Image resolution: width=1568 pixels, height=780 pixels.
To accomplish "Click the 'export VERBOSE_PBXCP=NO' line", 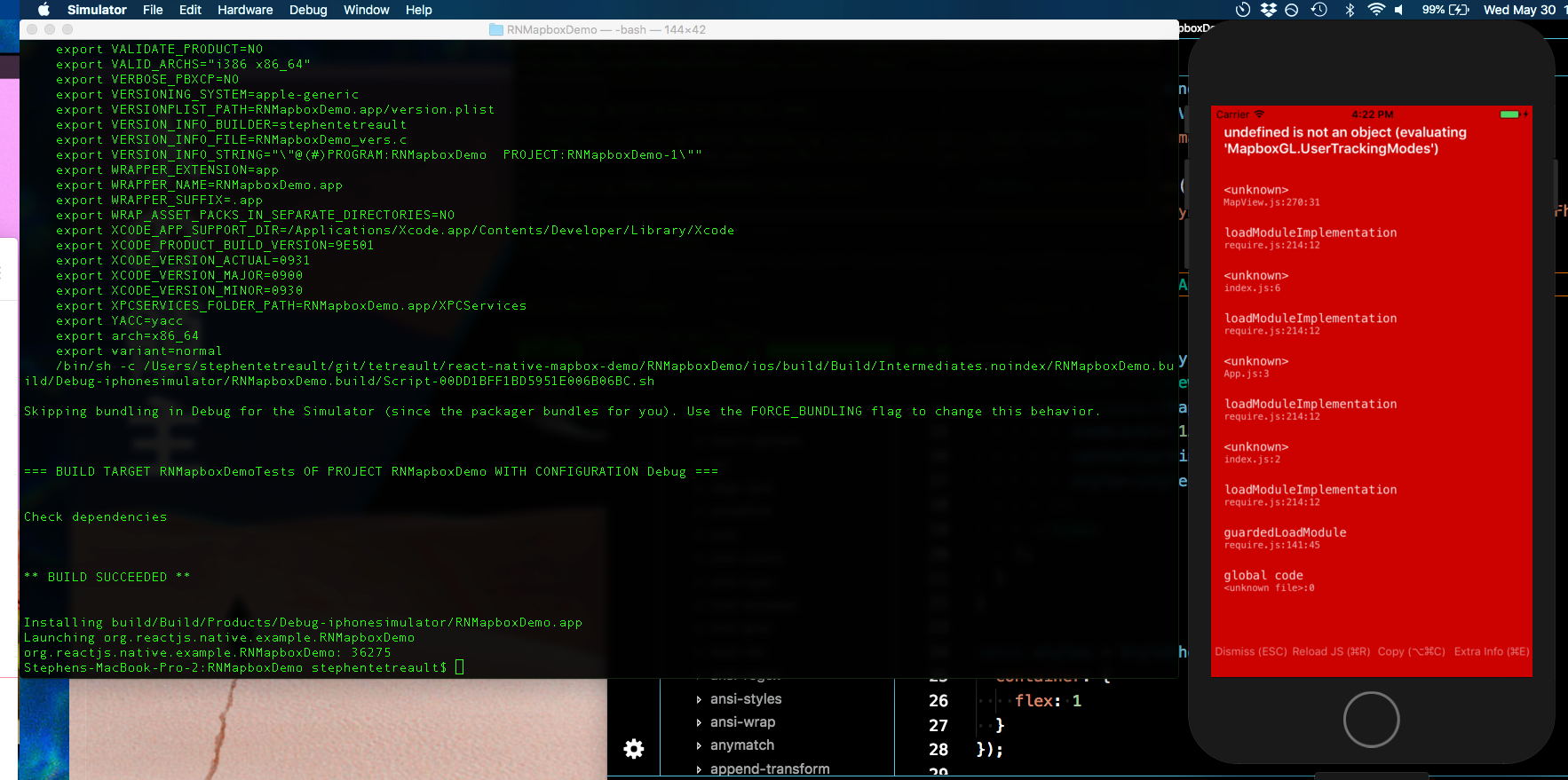I will coord(147,79).
